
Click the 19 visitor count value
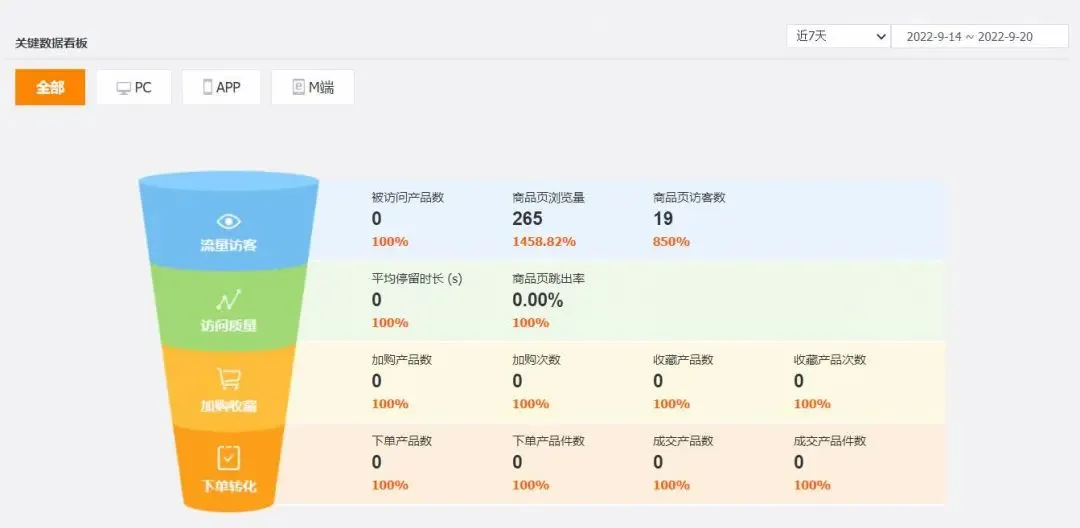(x=663, y=219)
